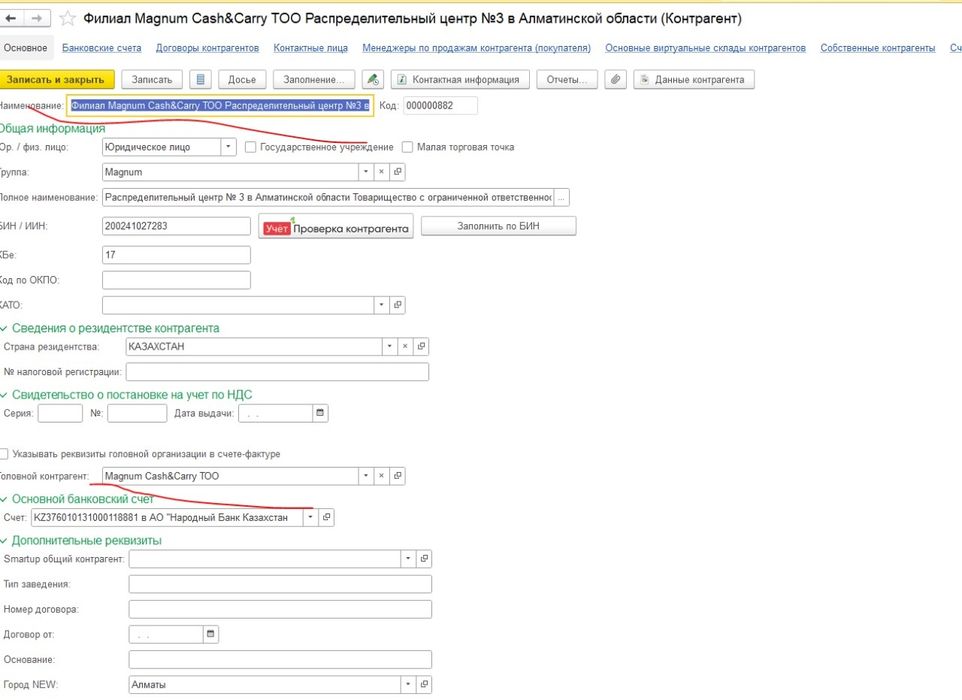
Task: Open the КАТО dropdown arrow
Action: coord(382,305)
